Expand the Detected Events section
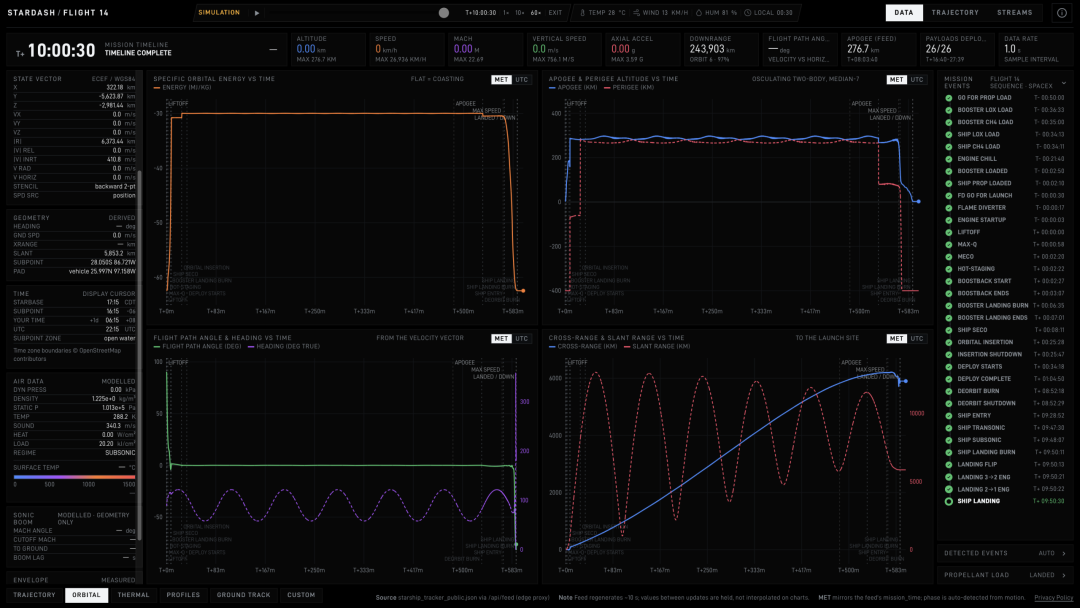Viewport: 1080px width, 608px height. pos(1005,553)
